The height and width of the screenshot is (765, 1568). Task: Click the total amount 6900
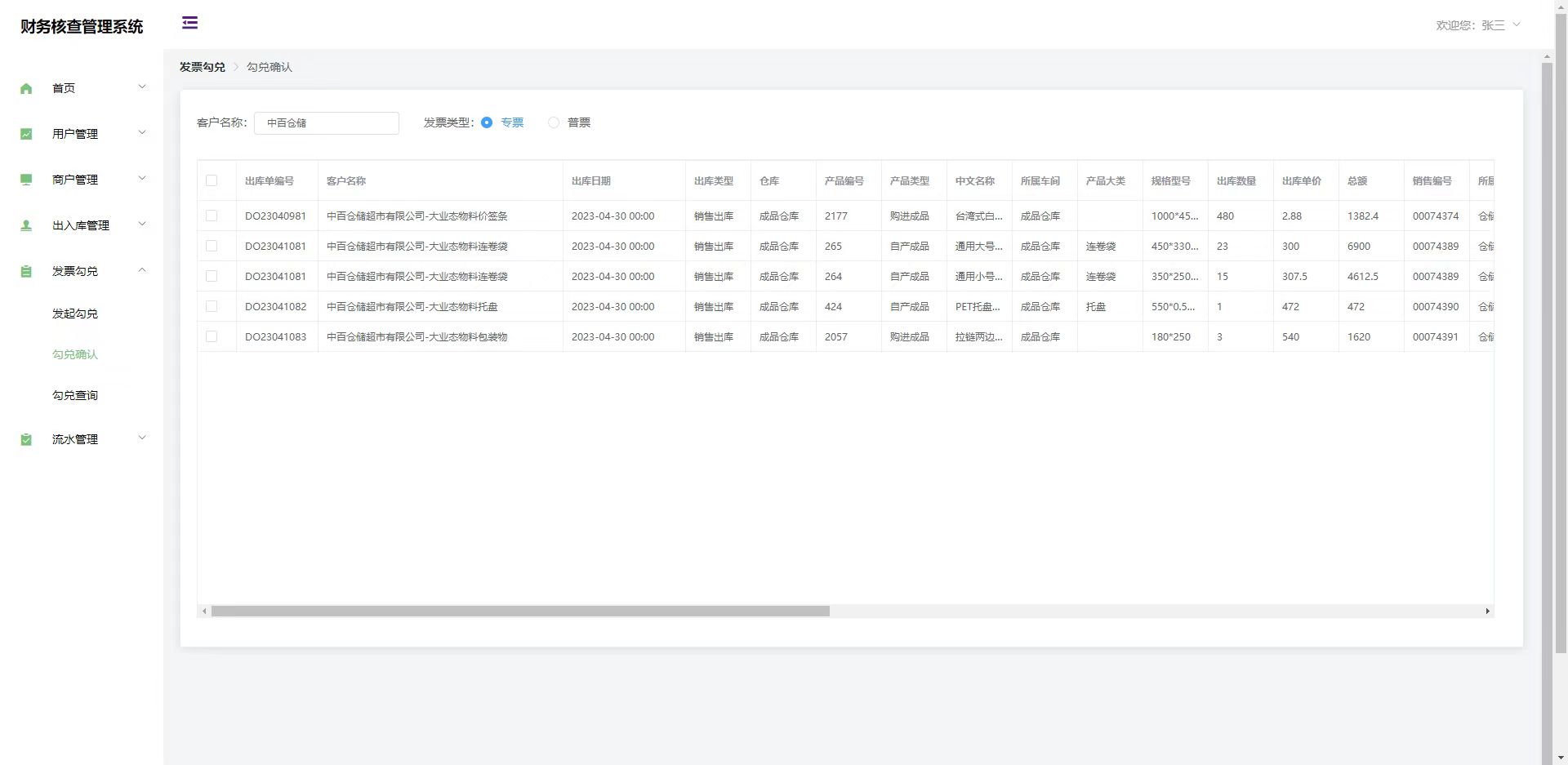click(x=1359, y=246)
